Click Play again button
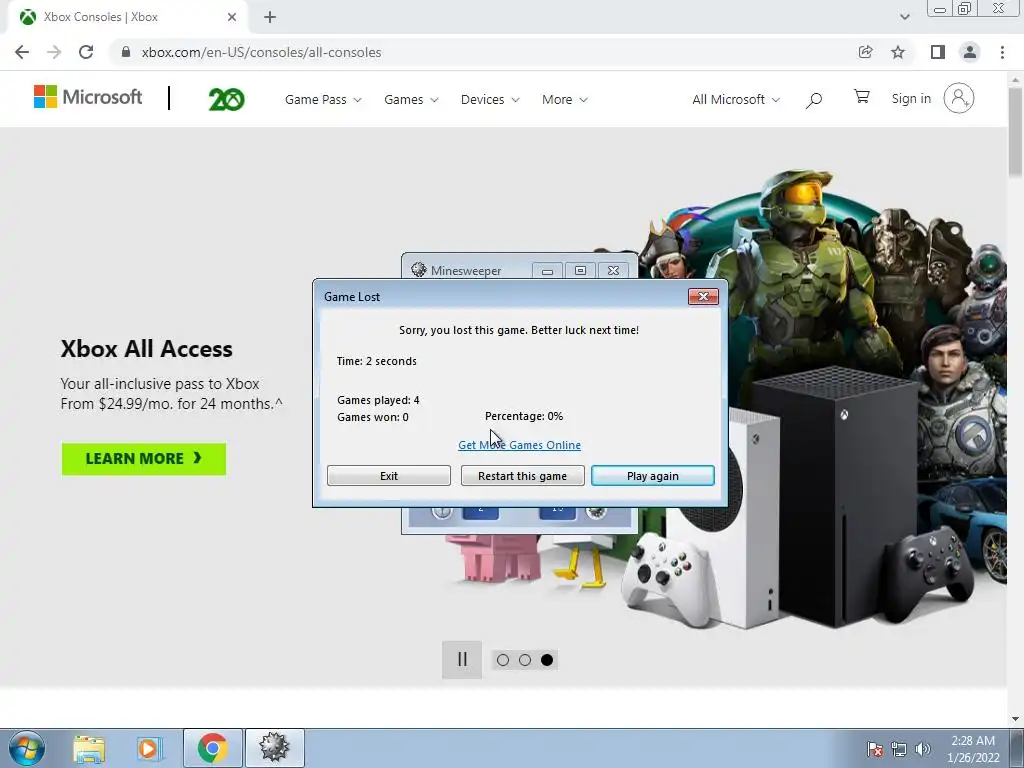The width and height of the screenshot is (1024, 768). [x=652, y=476]
